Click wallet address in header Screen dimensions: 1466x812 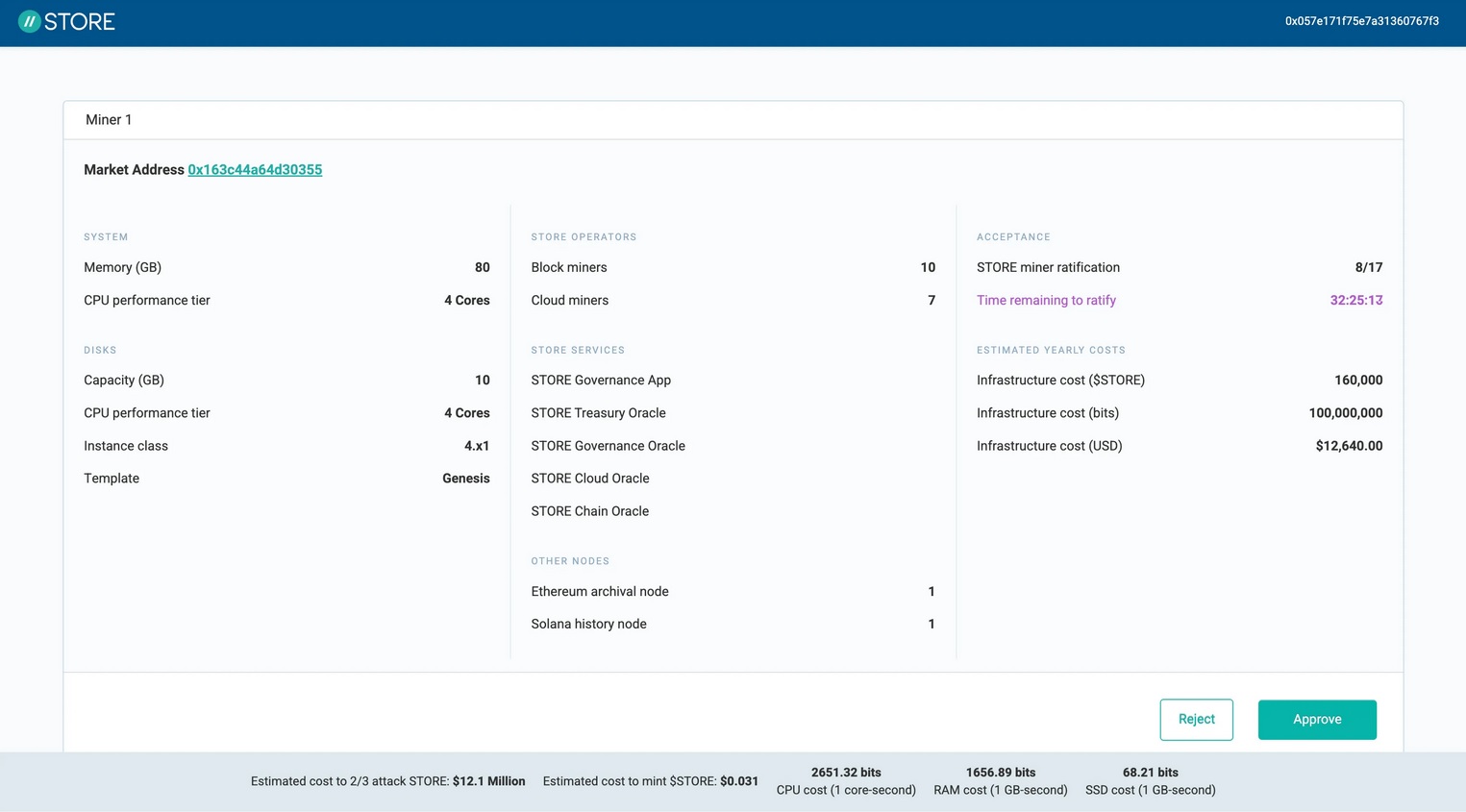pos(1361,21)
